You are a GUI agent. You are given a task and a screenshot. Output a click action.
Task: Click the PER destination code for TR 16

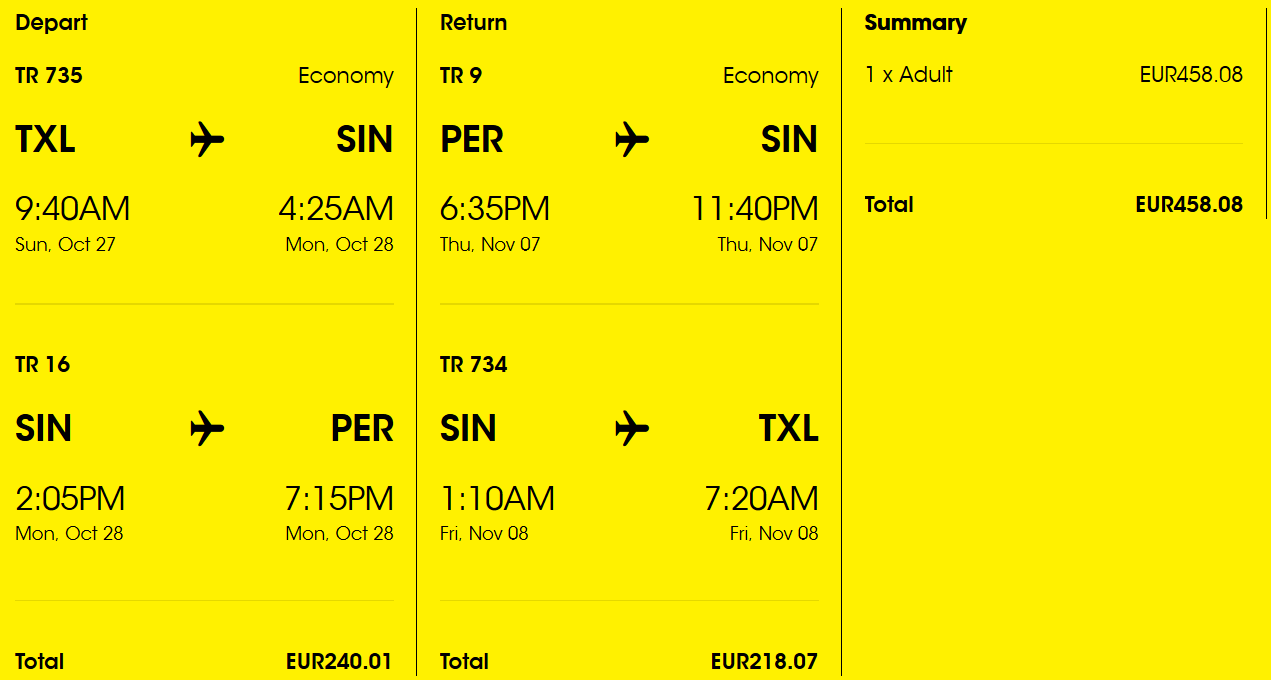[x=363, y=428]
